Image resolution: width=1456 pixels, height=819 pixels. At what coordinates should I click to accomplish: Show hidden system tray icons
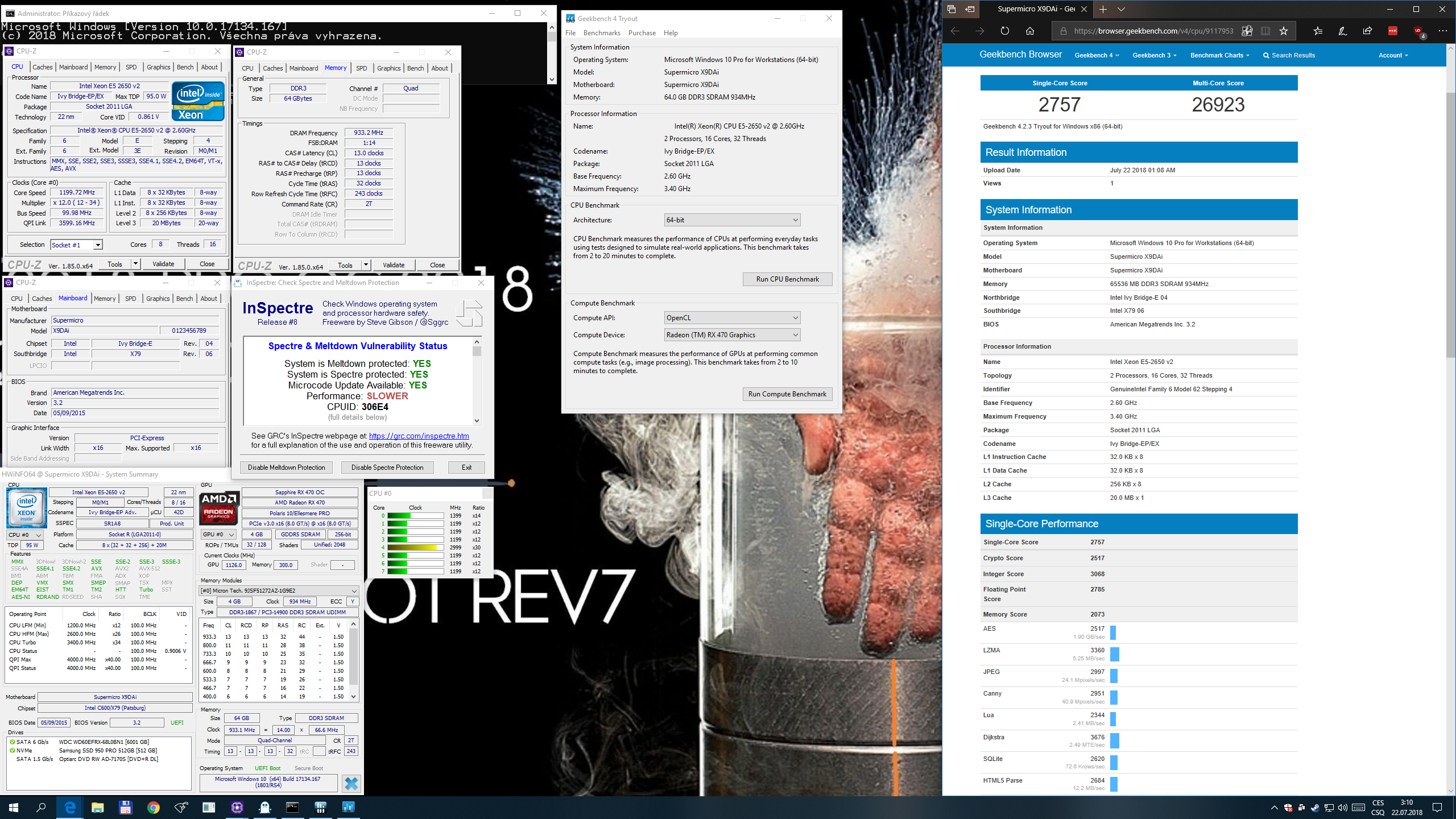(1274, 808)
